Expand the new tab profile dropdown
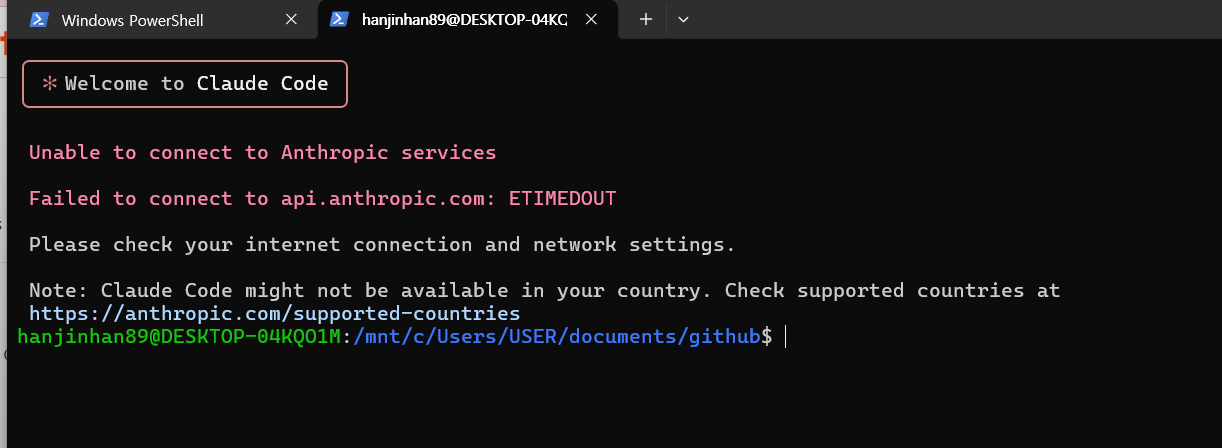This screenshot has width=1222, height=448. coord(684,20)
